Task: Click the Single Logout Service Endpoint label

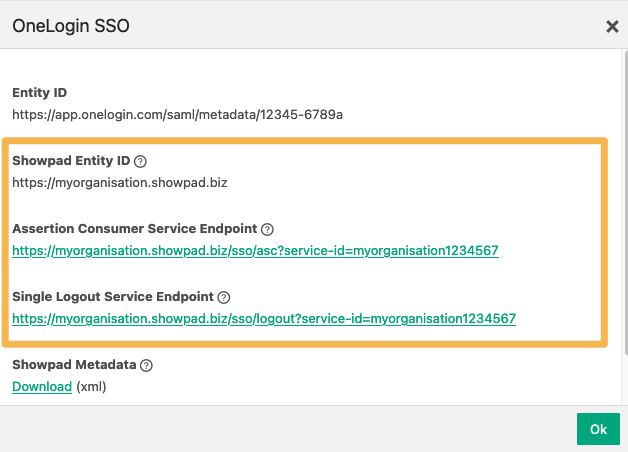Action: [113, 297]
